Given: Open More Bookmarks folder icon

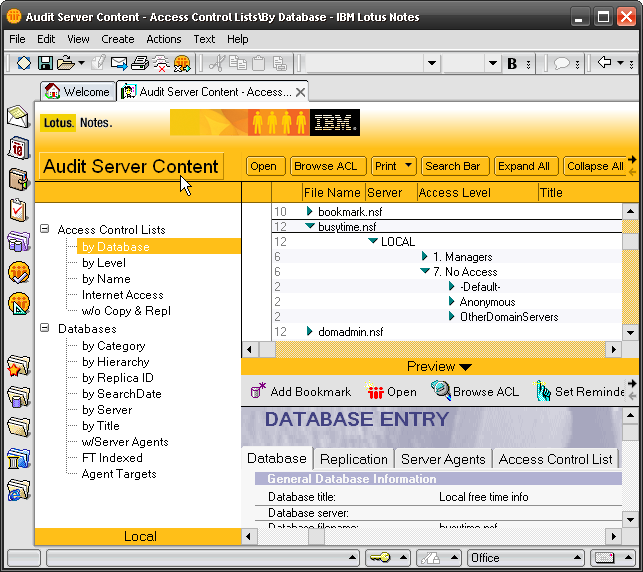Looking at the screenshot, I should point(18,427).
